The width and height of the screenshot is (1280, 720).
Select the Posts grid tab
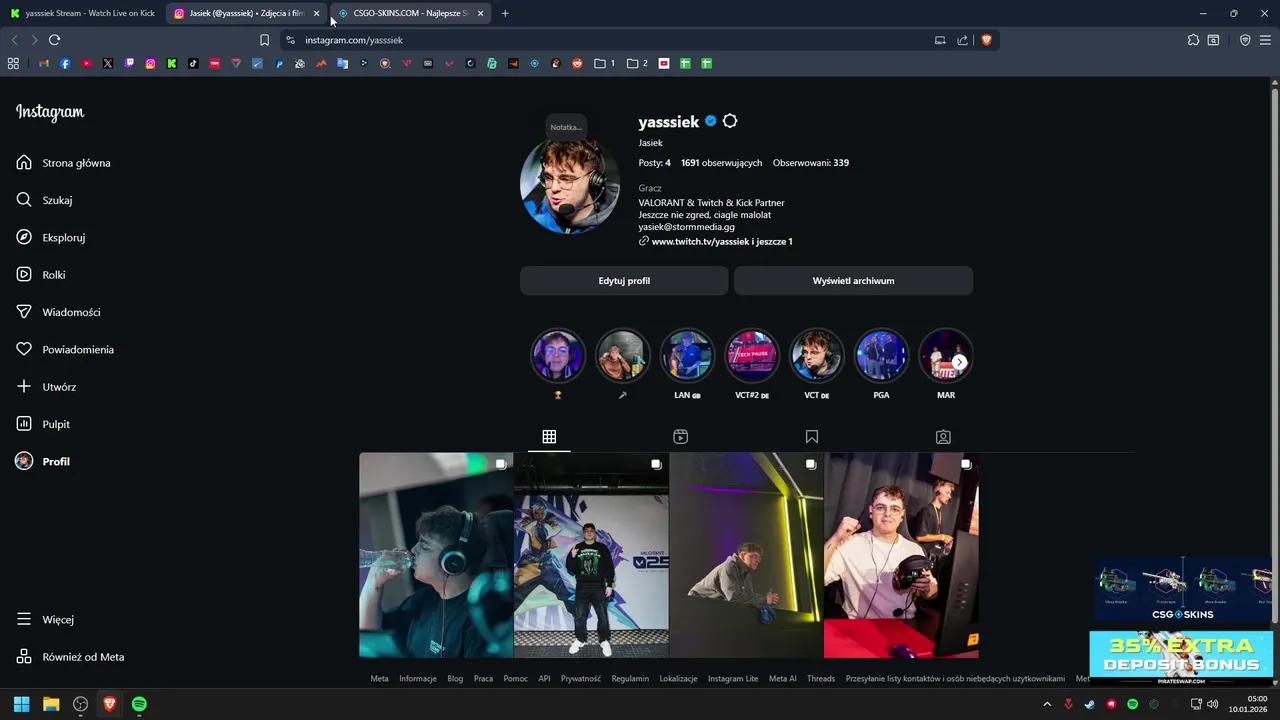click(549, 437)
